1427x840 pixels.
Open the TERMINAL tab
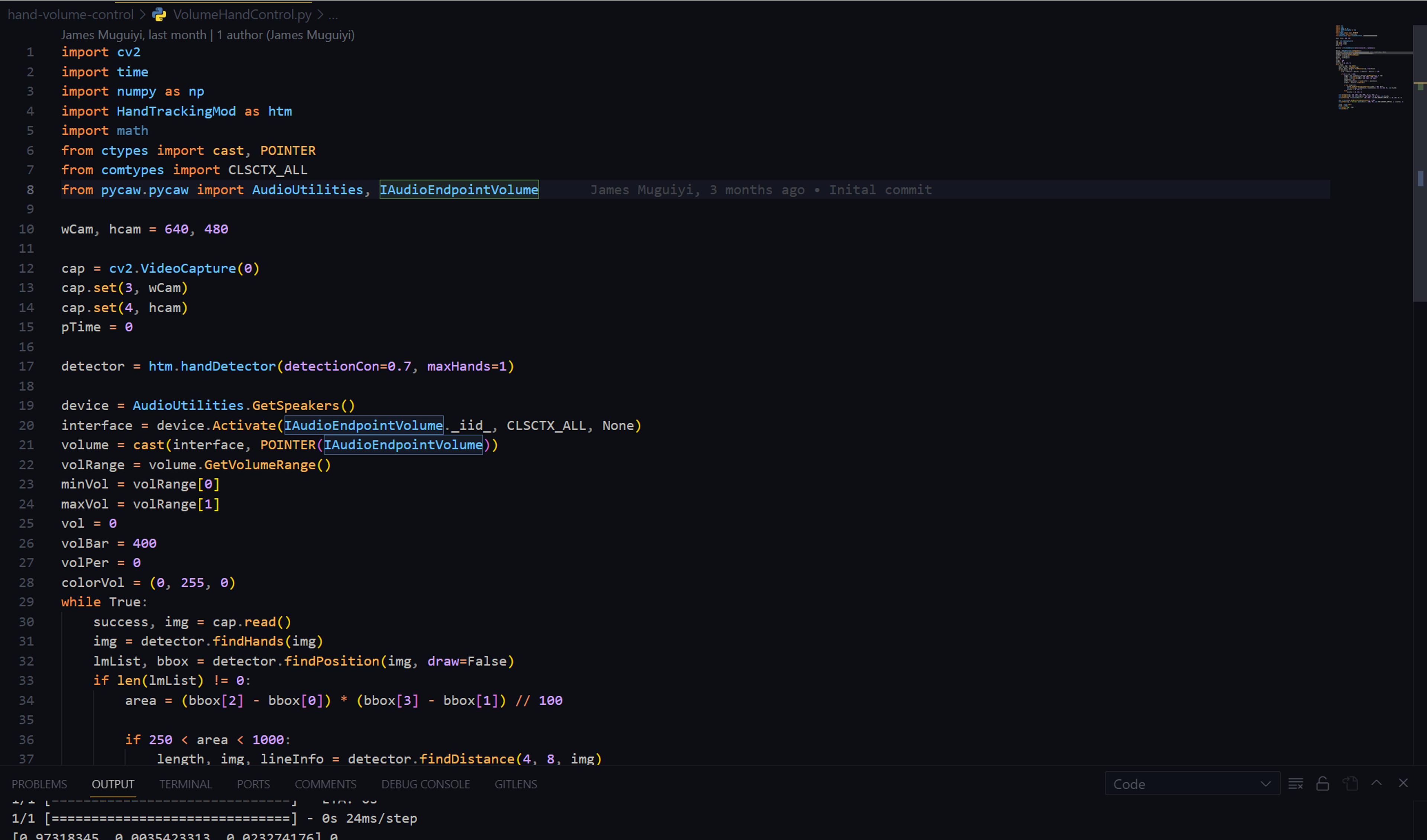click(x=185, y=785)
